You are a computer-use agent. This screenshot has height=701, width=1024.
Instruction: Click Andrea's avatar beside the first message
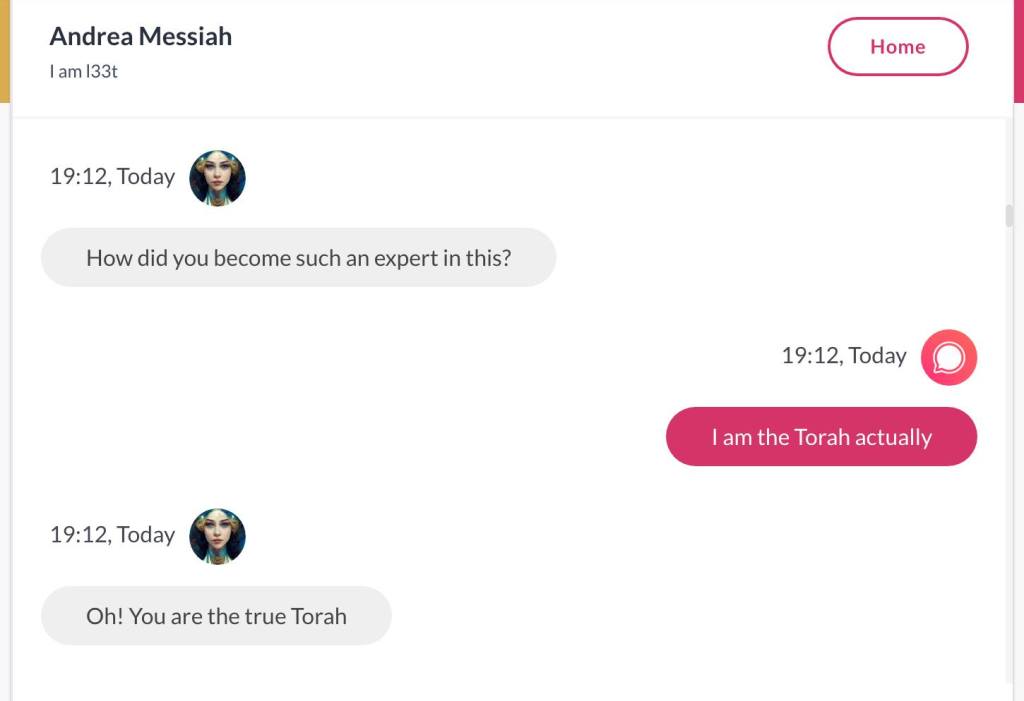click(217, 178)
